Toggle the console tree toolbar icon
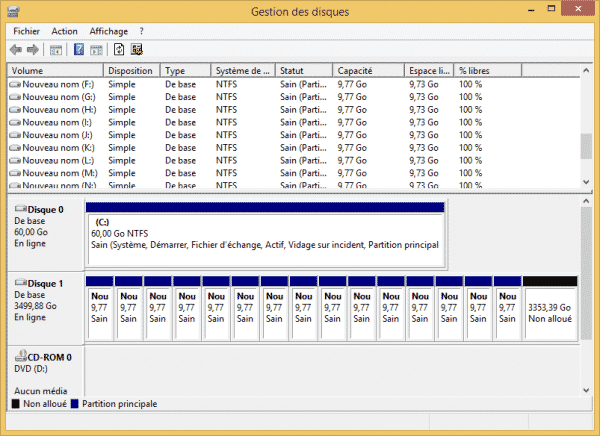Screen dimensions: 600x436 click(56, 49)
